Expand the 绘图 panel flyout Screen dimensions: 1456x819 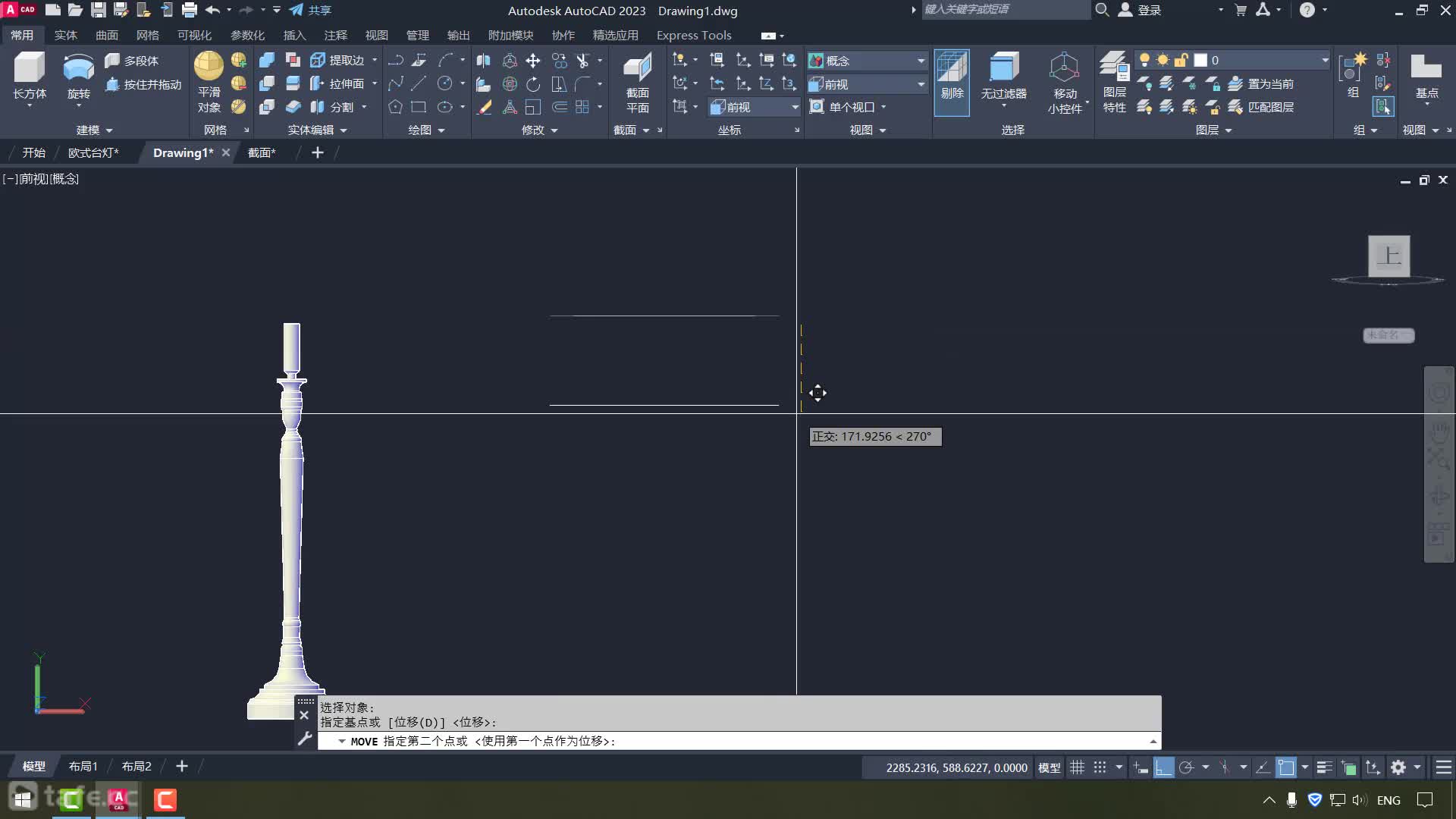point(426,130)
